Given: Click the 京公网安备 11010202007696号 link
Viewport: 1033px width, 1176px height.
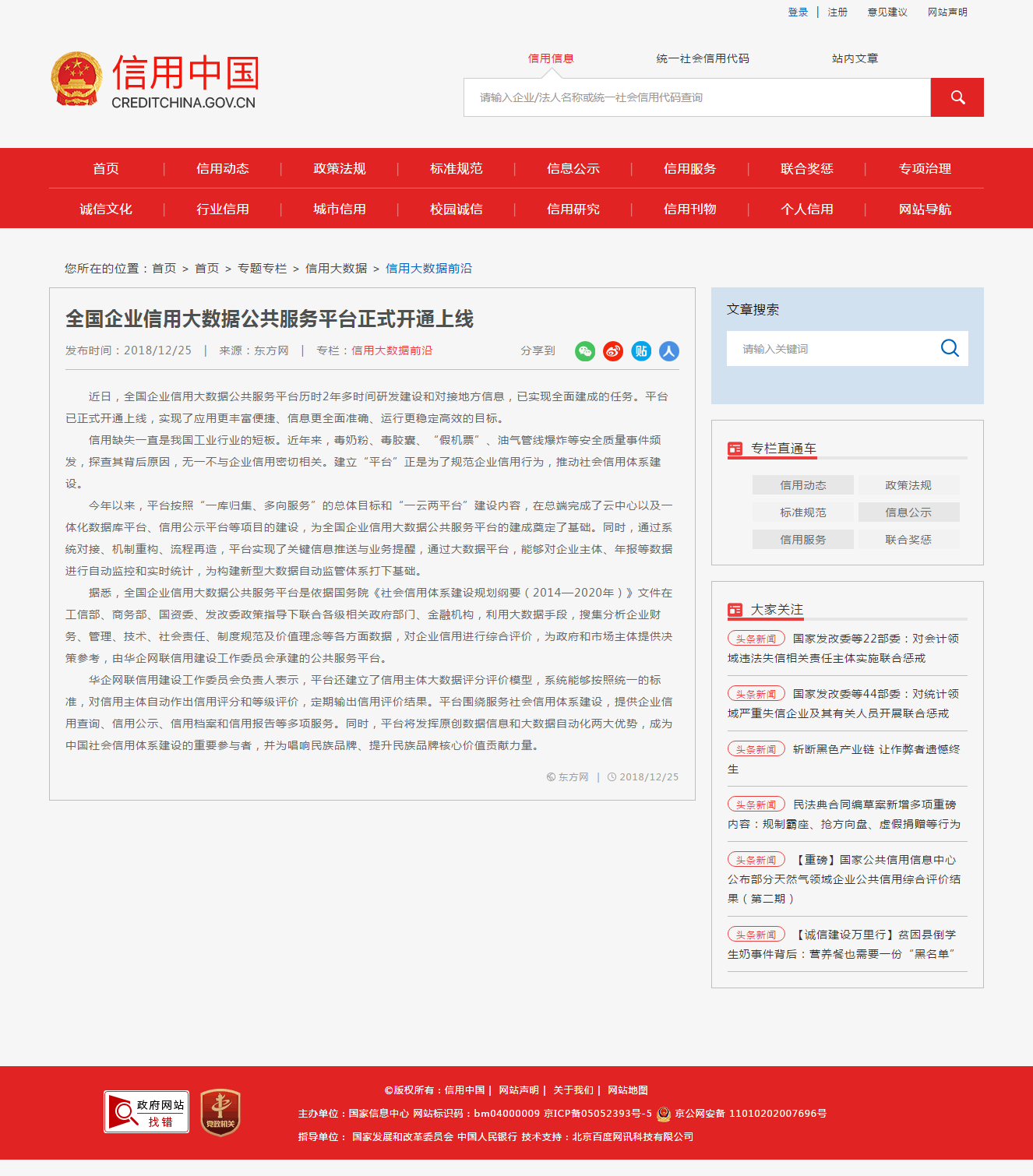Looking at the screenshot, I should 750,1114.
